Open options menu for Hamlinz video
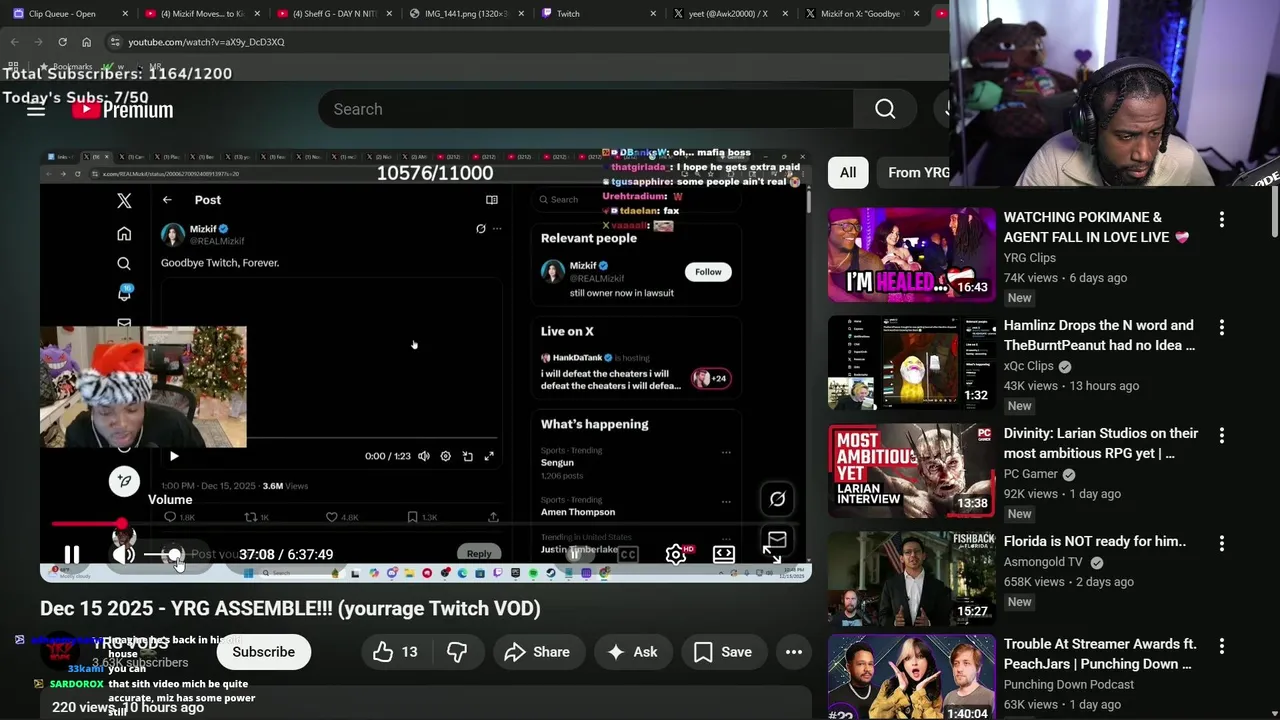Viewport: 1280px width, 720px height. click(1221, 327)
